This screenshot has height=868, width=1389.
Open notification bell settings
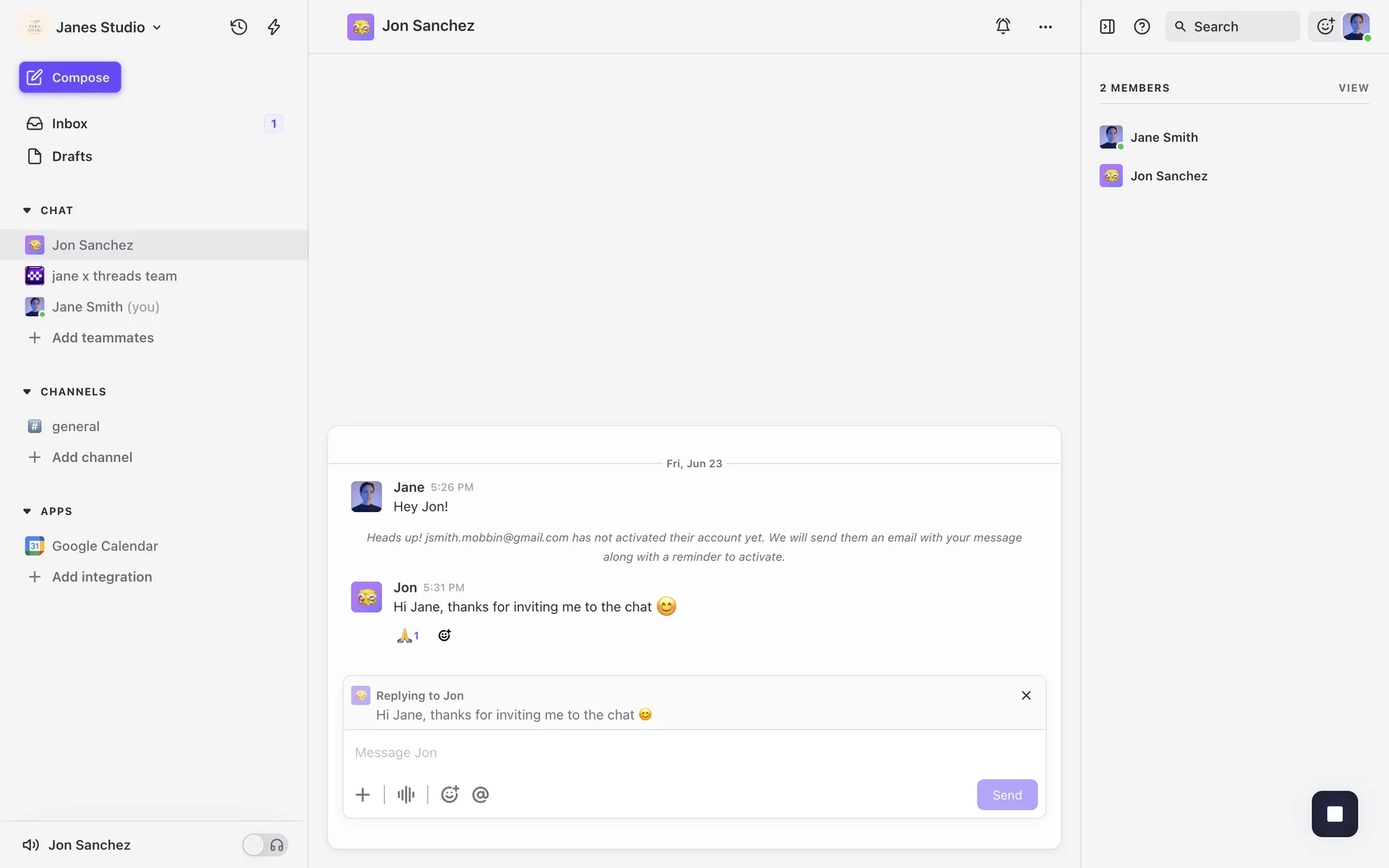[x=1003, y=26]
